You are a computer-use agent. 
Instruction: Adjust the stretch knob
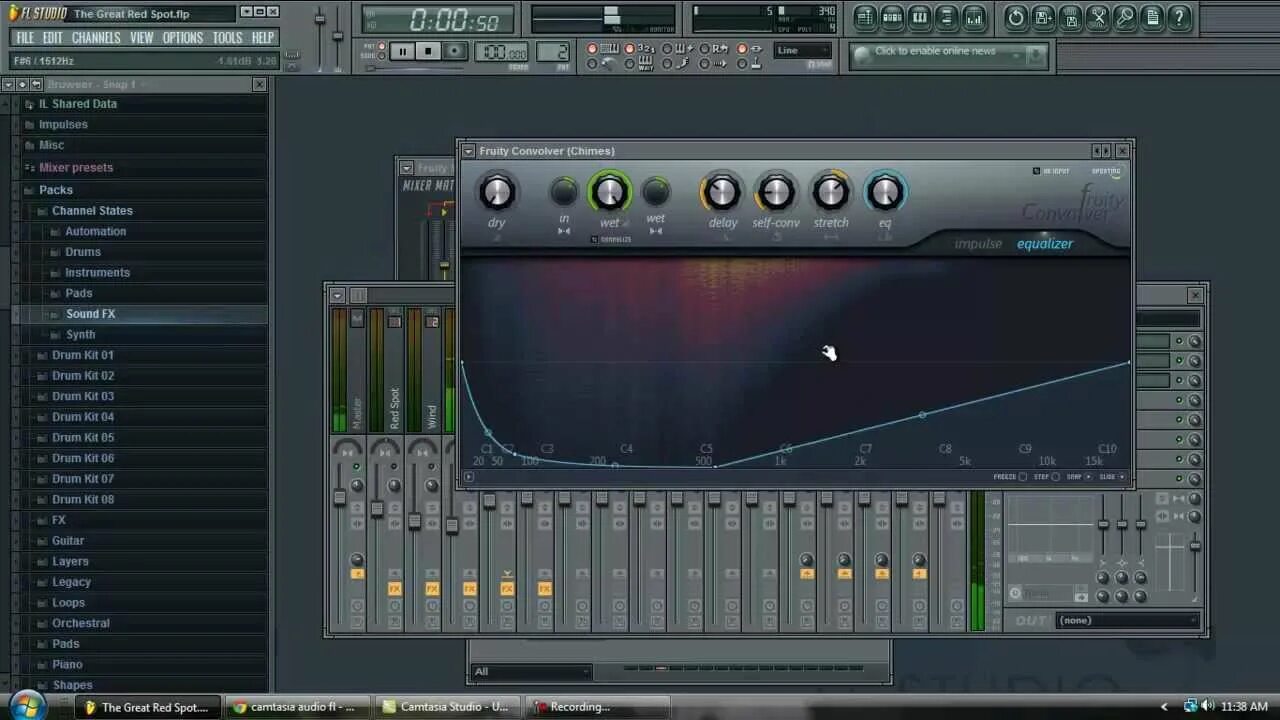pos(830,191)
